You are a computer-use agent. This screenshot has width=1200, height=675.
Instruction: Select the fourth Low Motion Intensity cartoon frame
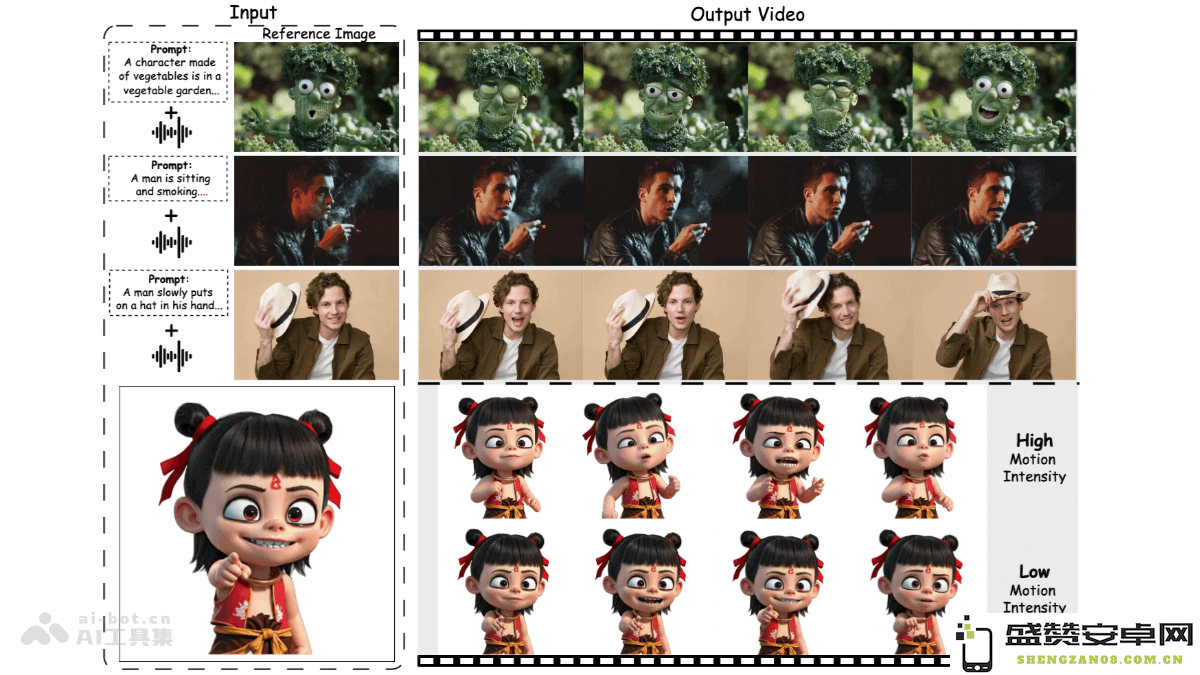[915, 592]
